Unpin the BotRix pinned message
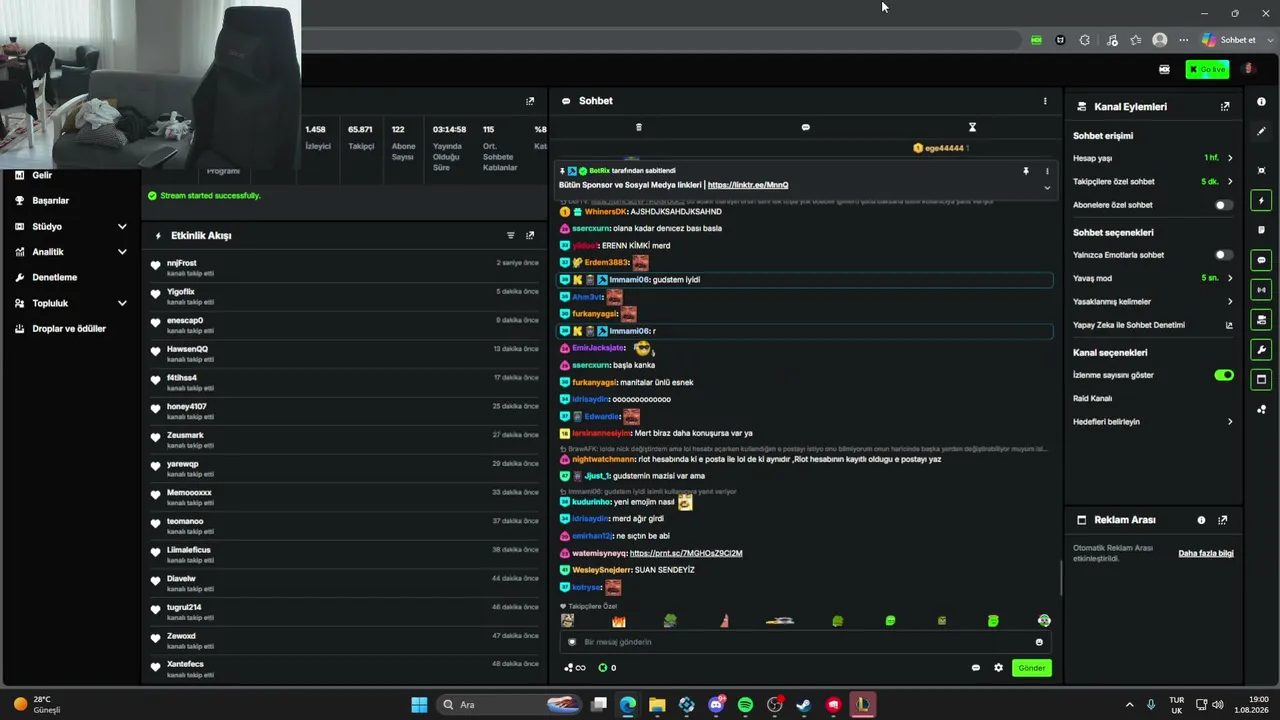 pos(1026,171)
